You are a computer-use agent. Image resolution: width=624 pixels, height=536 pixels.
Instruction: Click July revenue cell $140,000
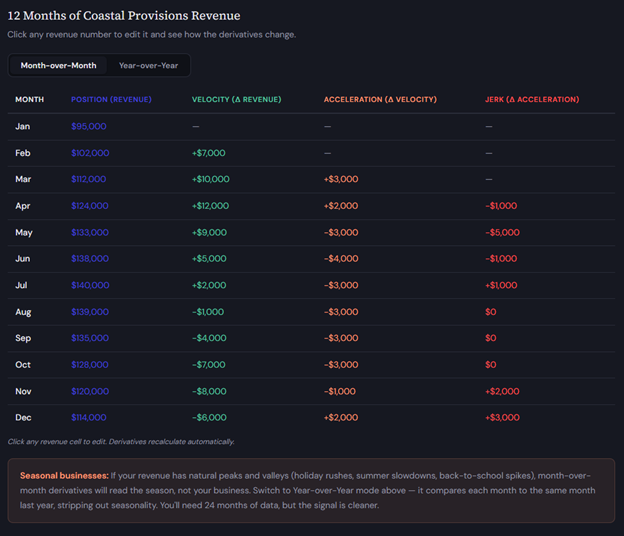coord(90,285)
